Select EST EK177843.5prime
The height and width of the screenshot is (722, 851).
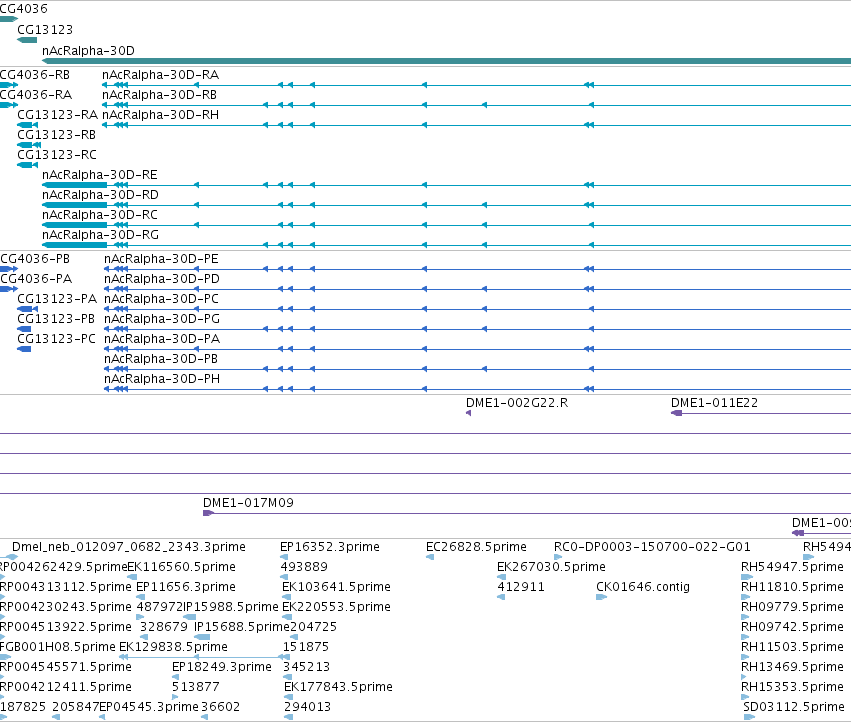[338, 687]
